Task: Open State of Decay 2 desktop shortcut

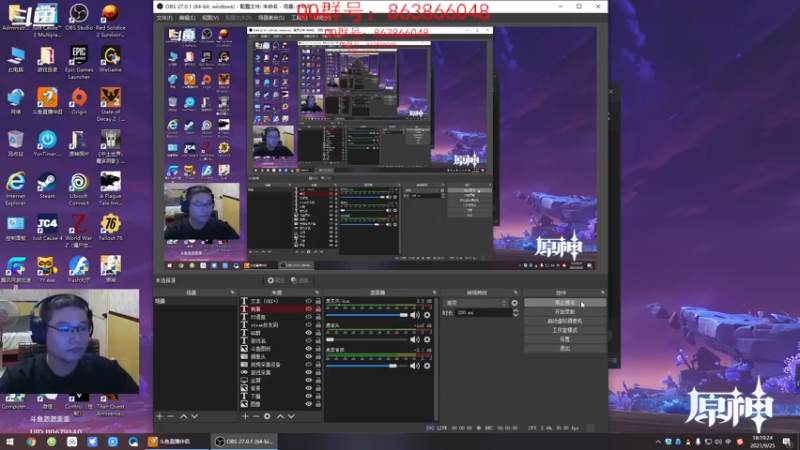Action: click(110, 105)
